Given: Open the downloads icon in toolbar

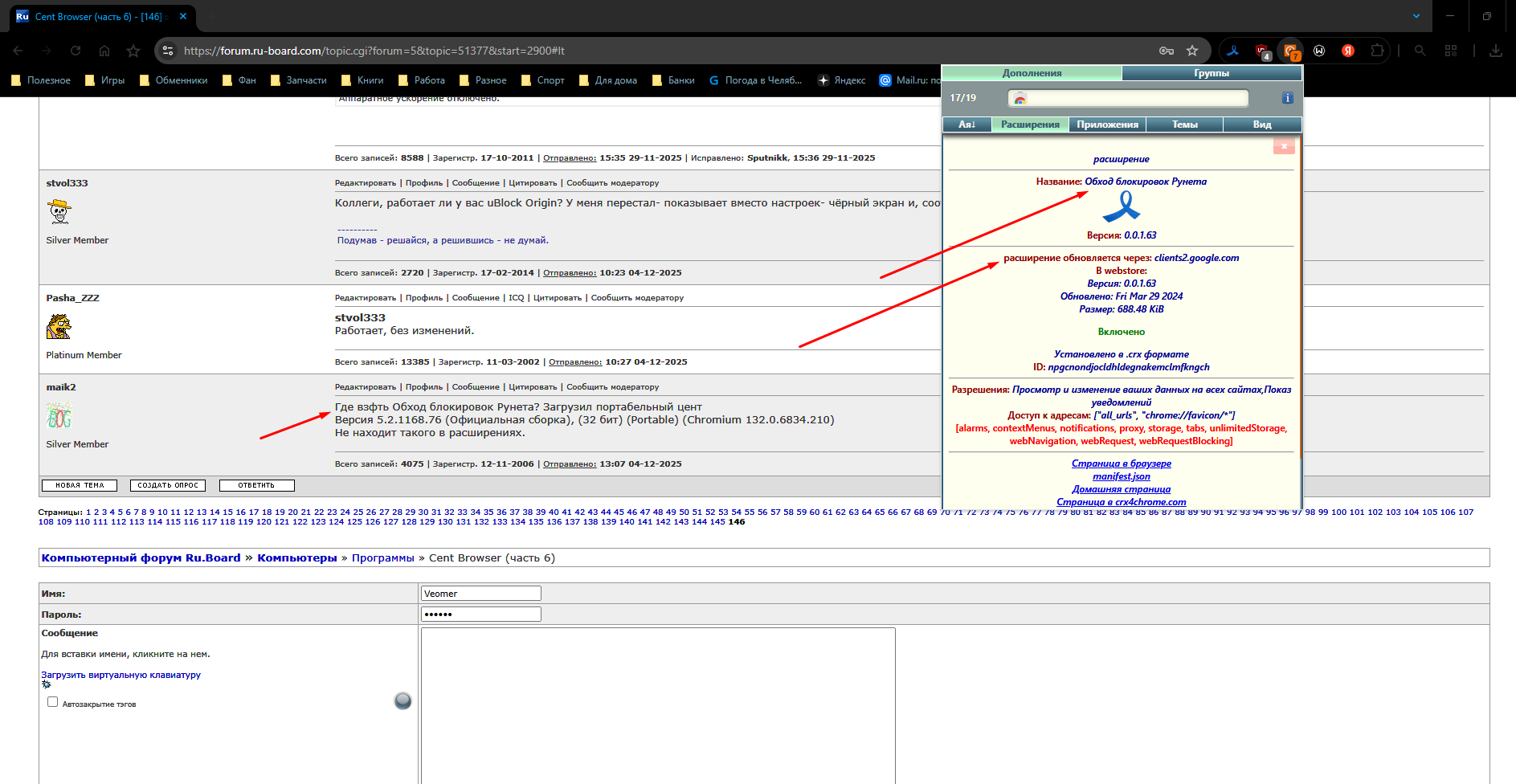Looking at the screenshot, I should pyautogui.click(x=1495, y=51).
